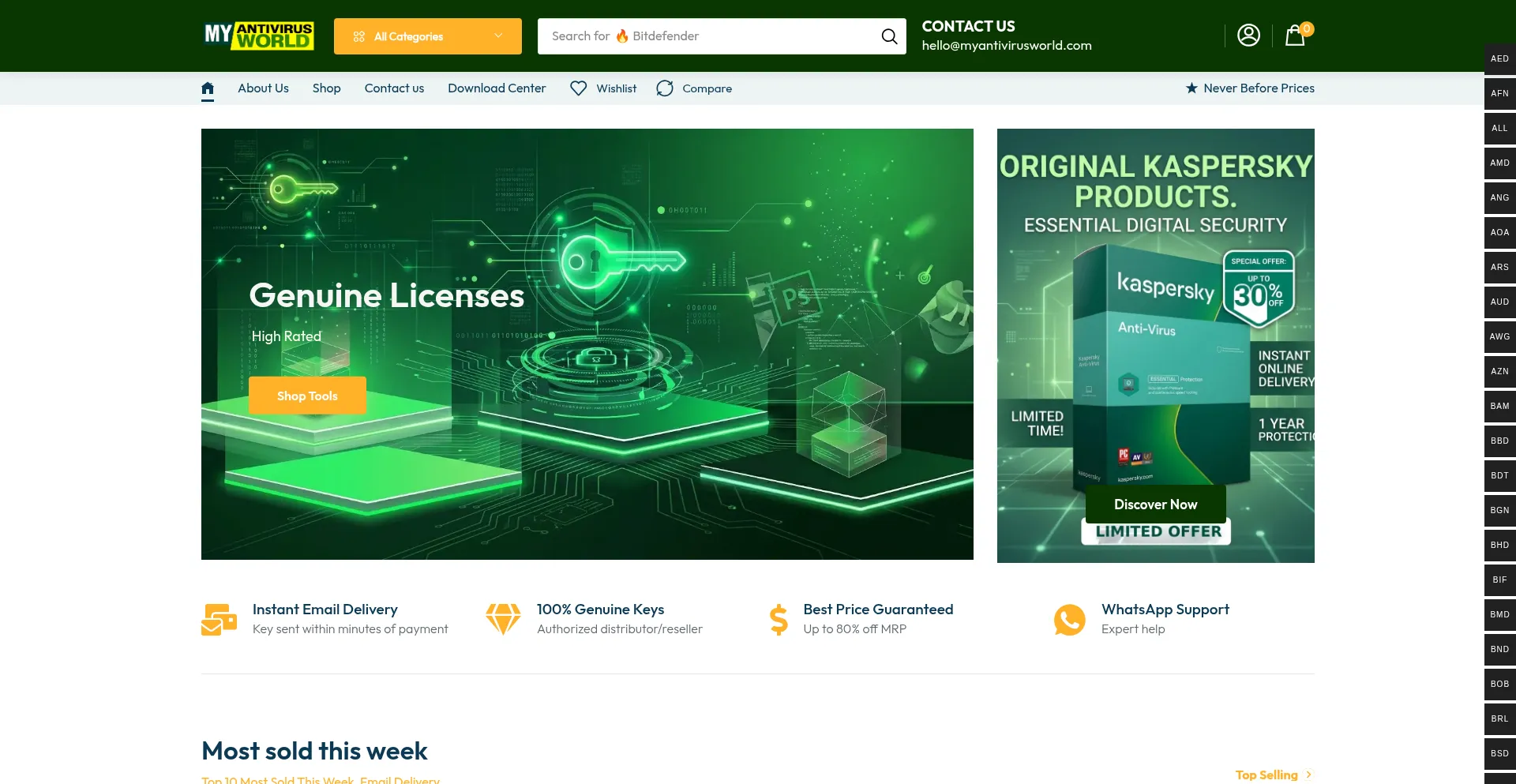Select BOB currency
This screenshot has height=784, width=1516.
[x=1499, y=684]
